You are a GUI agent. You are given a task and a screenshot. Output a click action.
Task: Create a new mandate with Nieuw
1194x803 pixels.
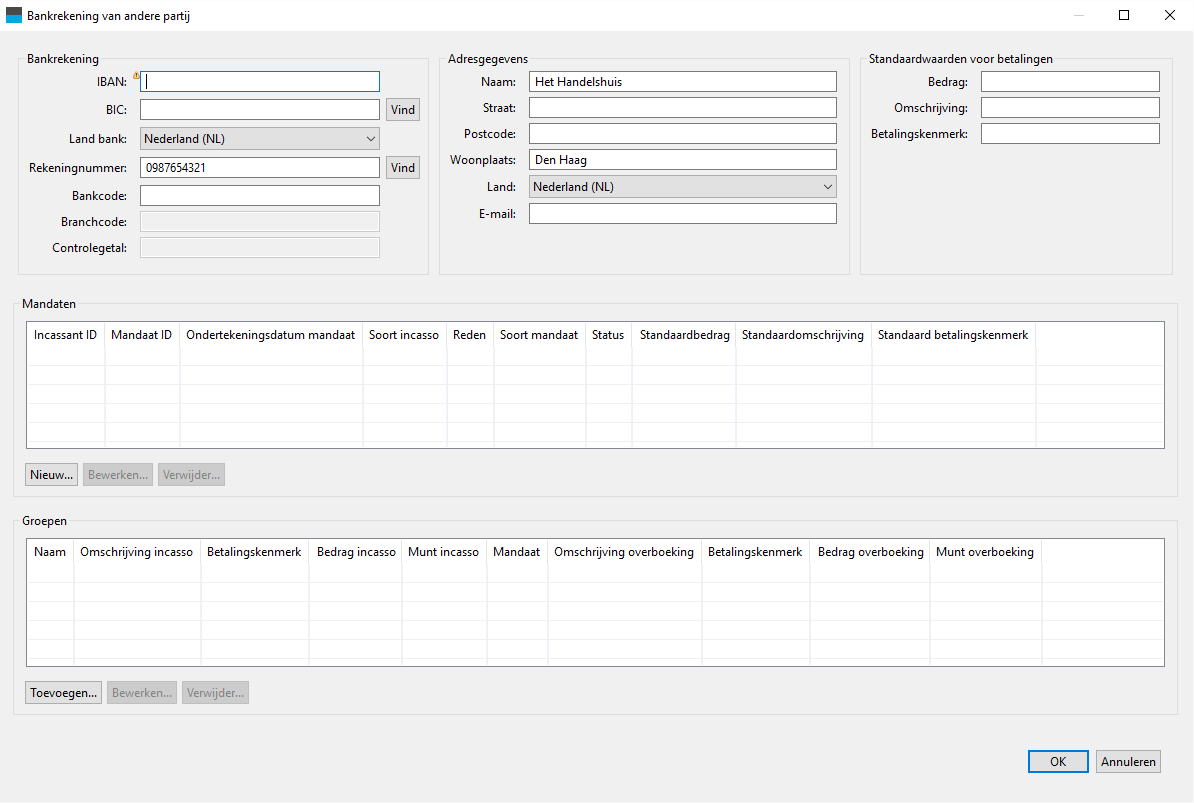[x=52, y=475]
